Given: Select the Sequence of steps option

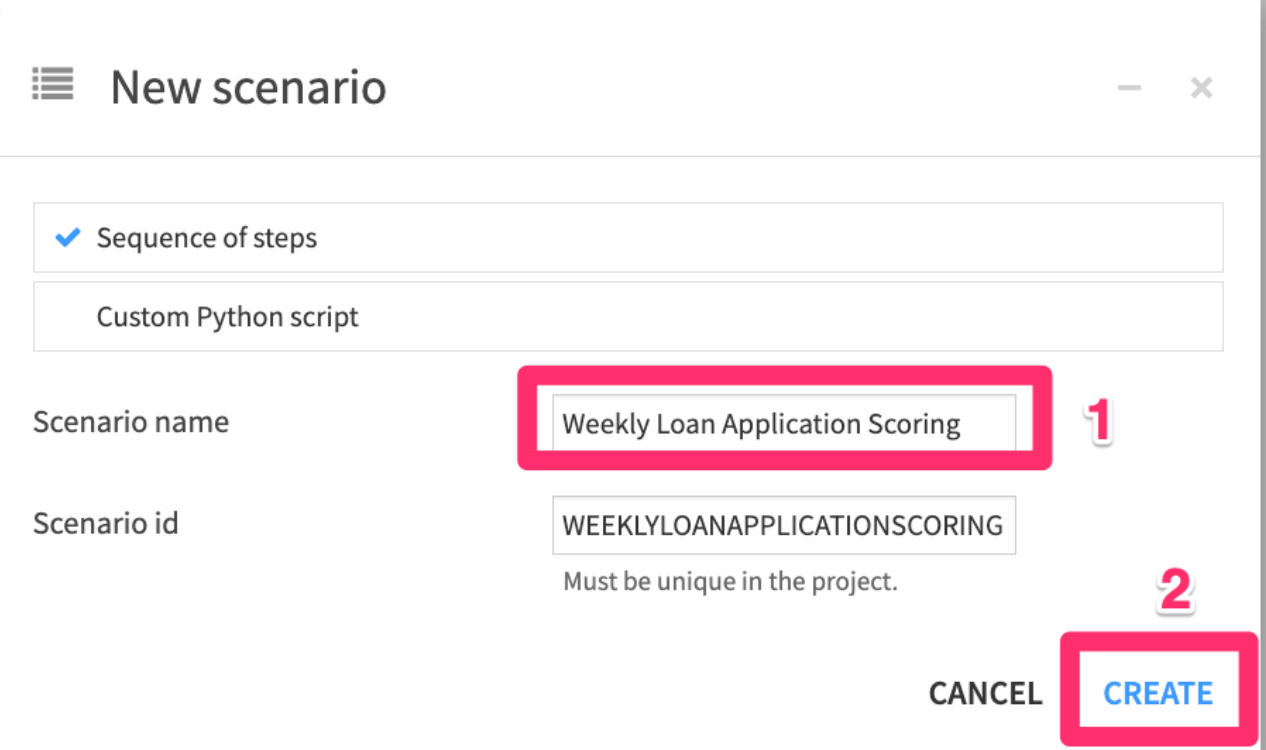Looking at the screenshot, I should click(x=206, y=238).
